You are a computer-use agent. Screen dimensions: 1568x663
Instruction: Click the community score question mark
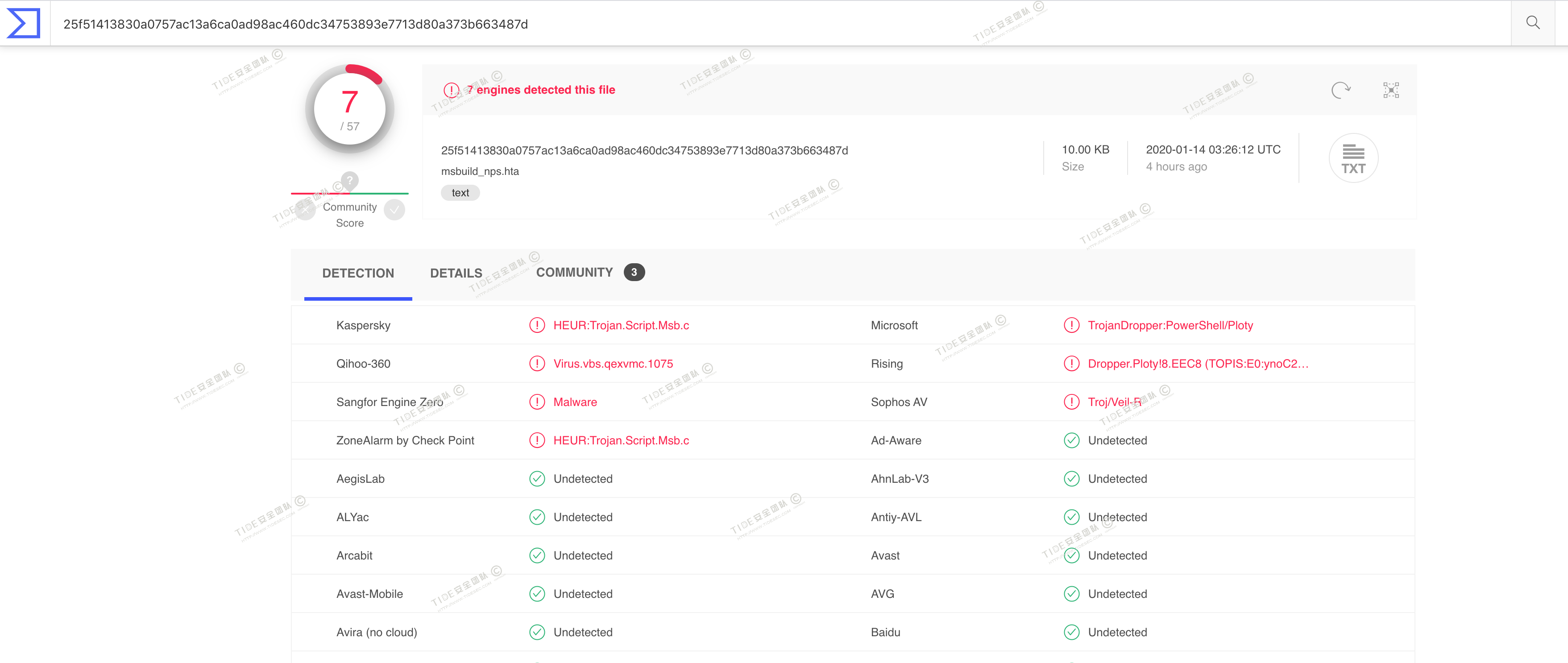(349, 181)
